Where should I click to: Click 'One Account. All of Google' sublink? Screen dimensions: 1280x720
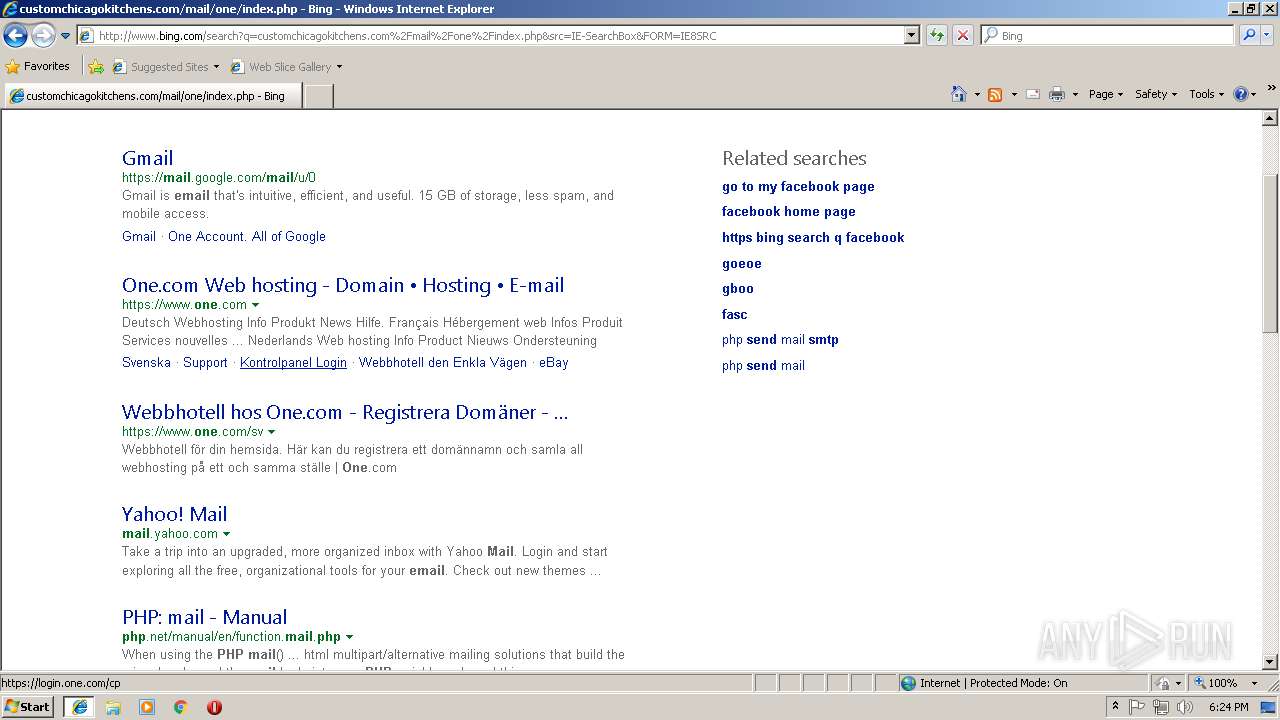point(247,237)
